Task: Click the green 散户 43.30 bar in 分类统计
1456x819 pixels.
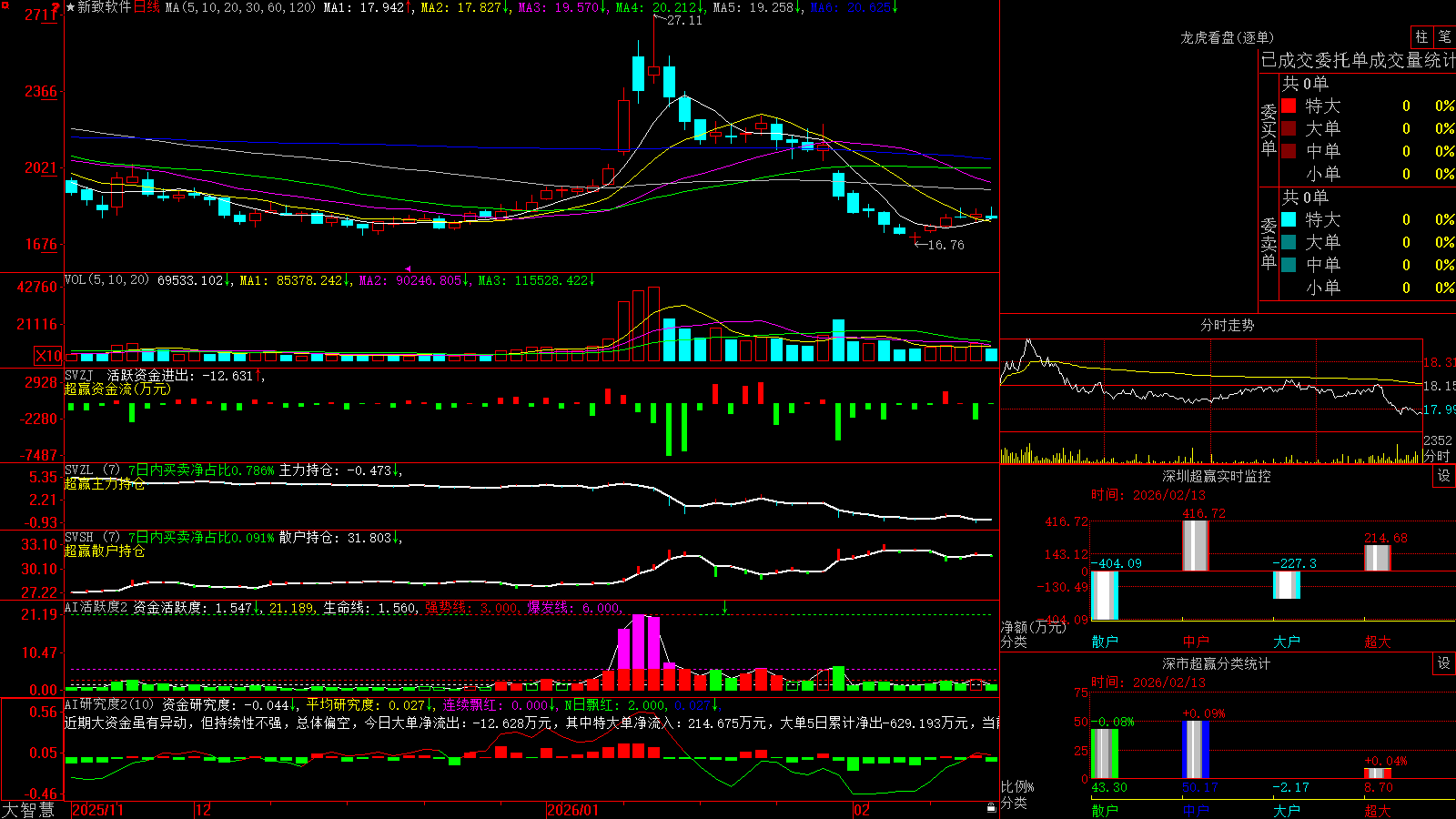Action: (x=1105, y=753)
